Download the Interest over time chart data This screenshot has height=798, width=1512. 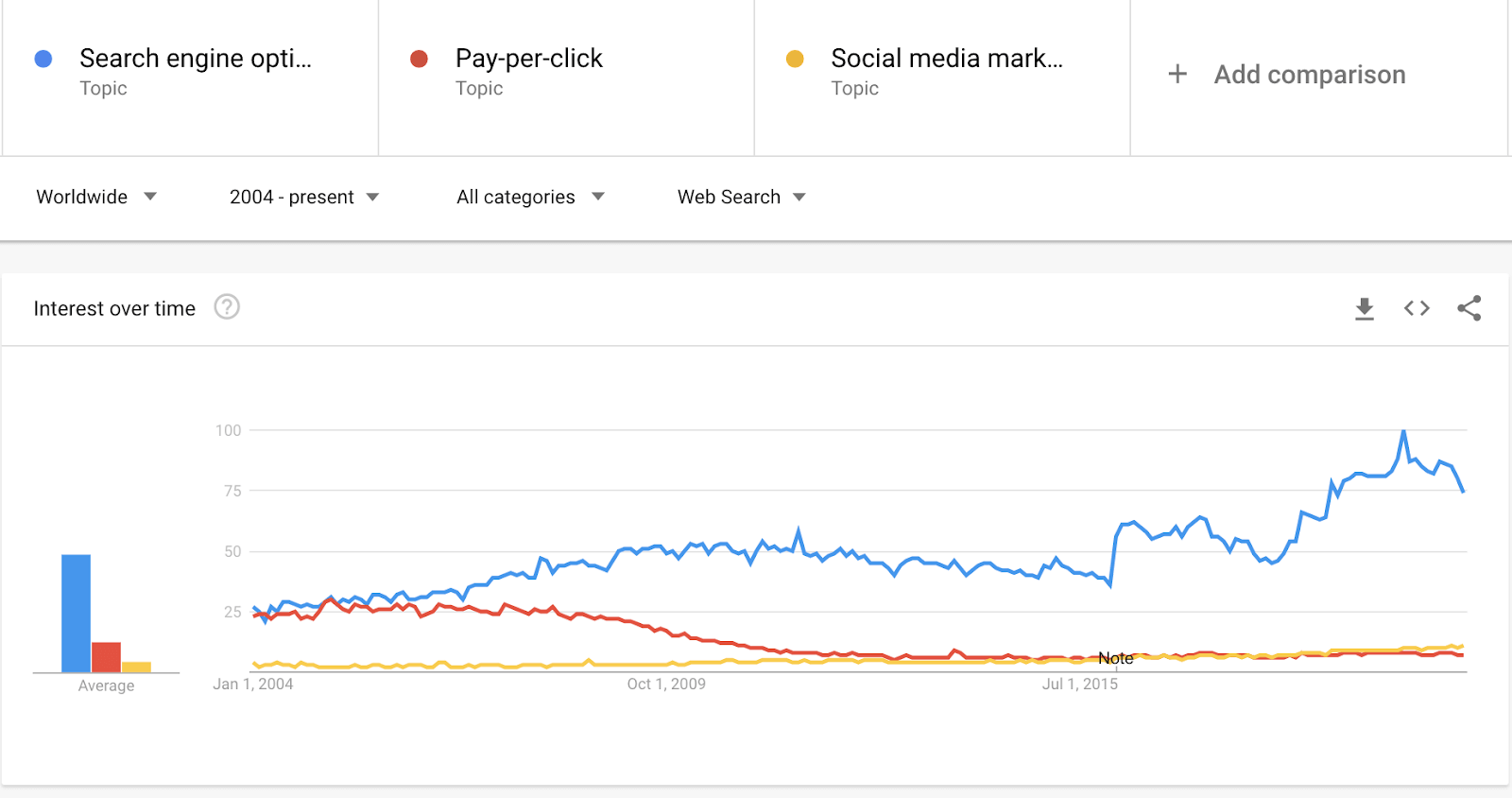(1364, 308)
